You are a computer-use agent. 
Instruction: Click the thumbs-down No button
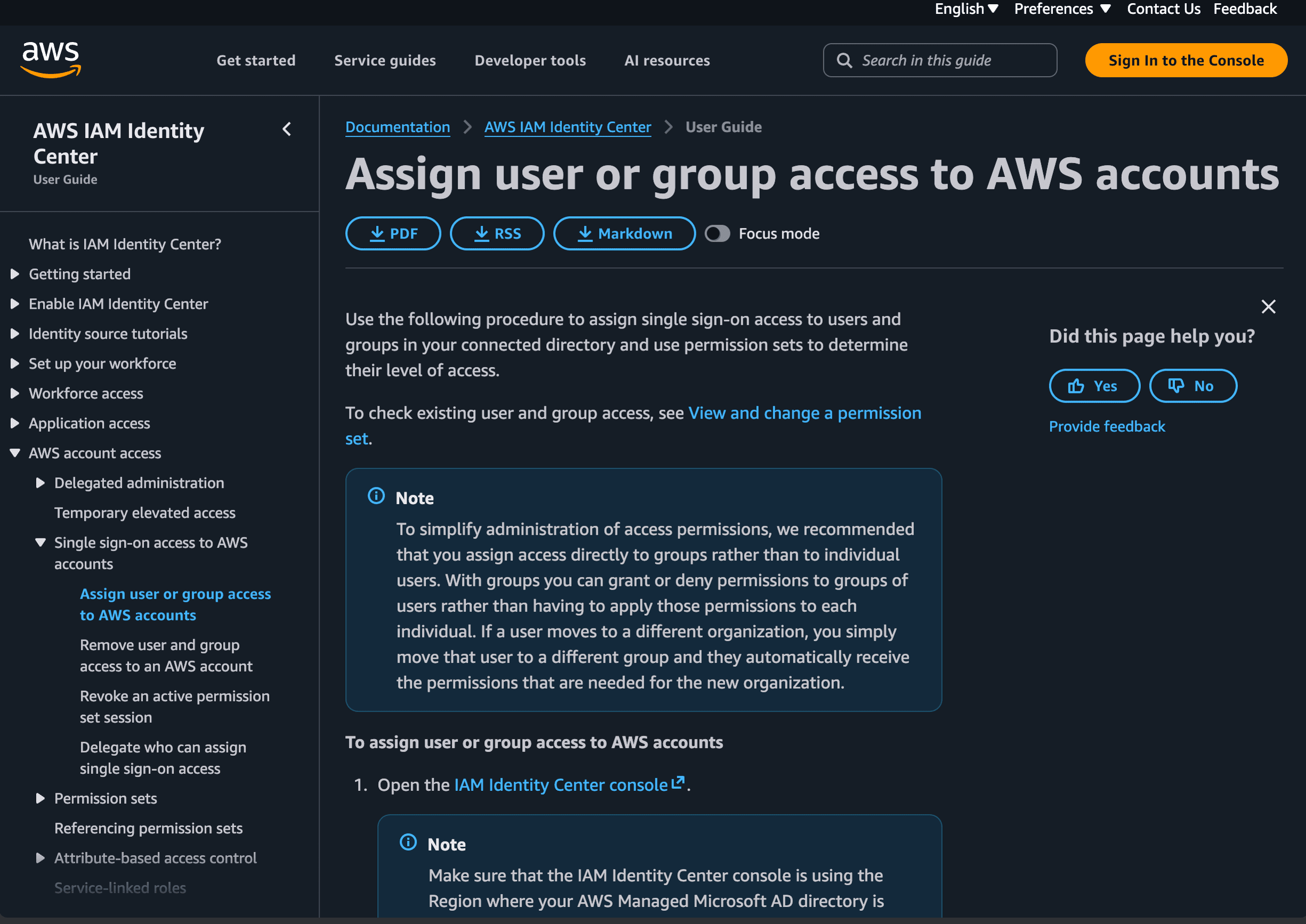click(x=1193, y=386)
